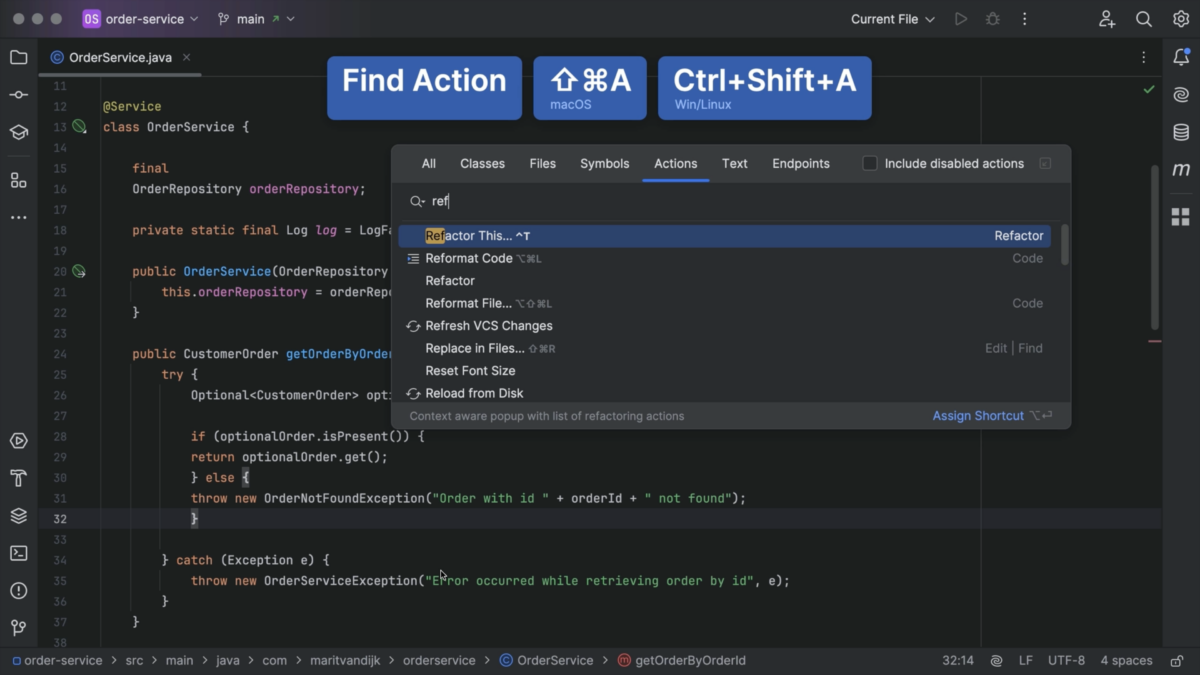1200x675 pixels.
Task: Open editor tab options menu
Action: 1144,58
